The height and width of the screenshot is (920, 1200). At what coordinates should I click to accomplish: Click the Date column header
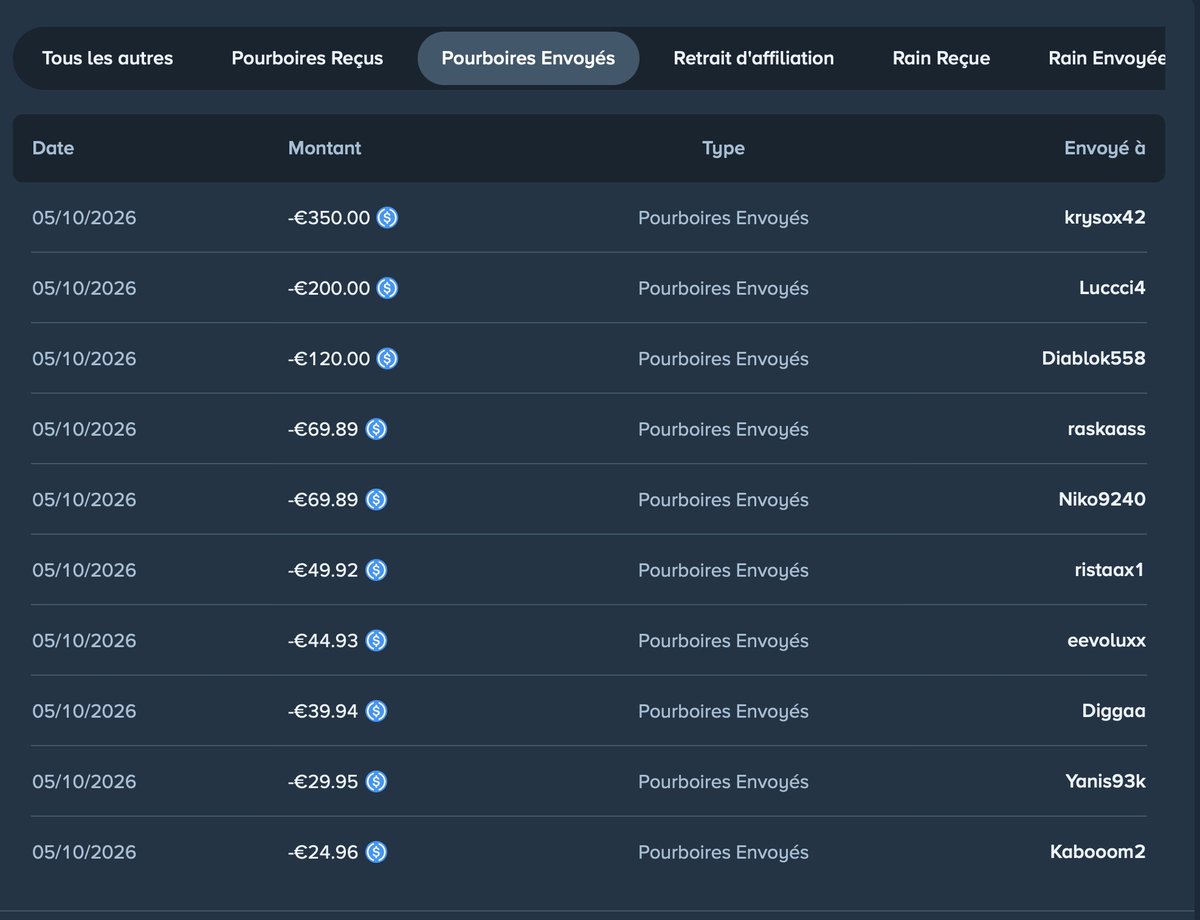click(53, 148)
